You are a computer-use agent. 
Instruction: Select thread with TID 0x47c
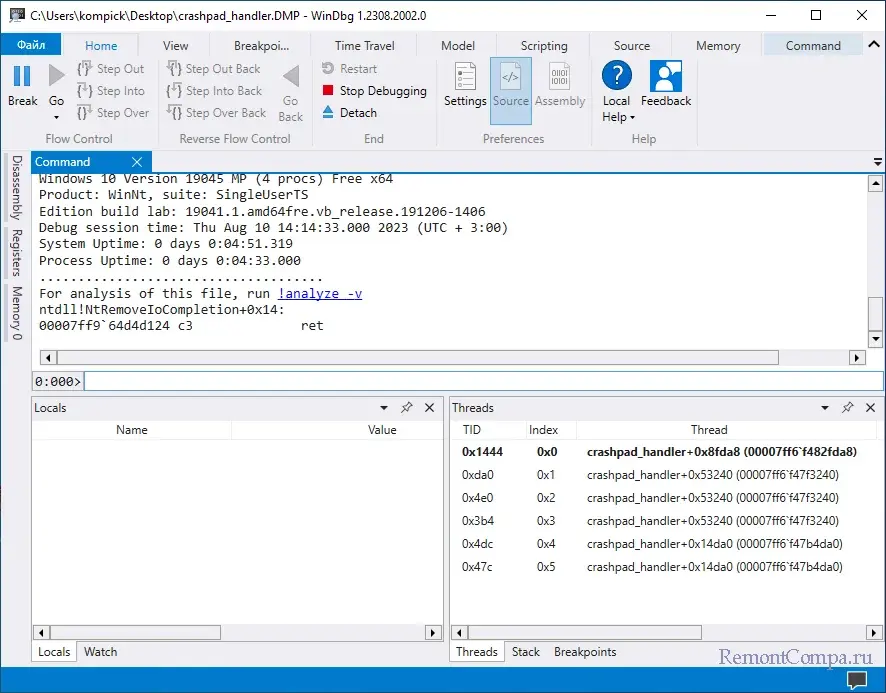[x=665, y=566]
